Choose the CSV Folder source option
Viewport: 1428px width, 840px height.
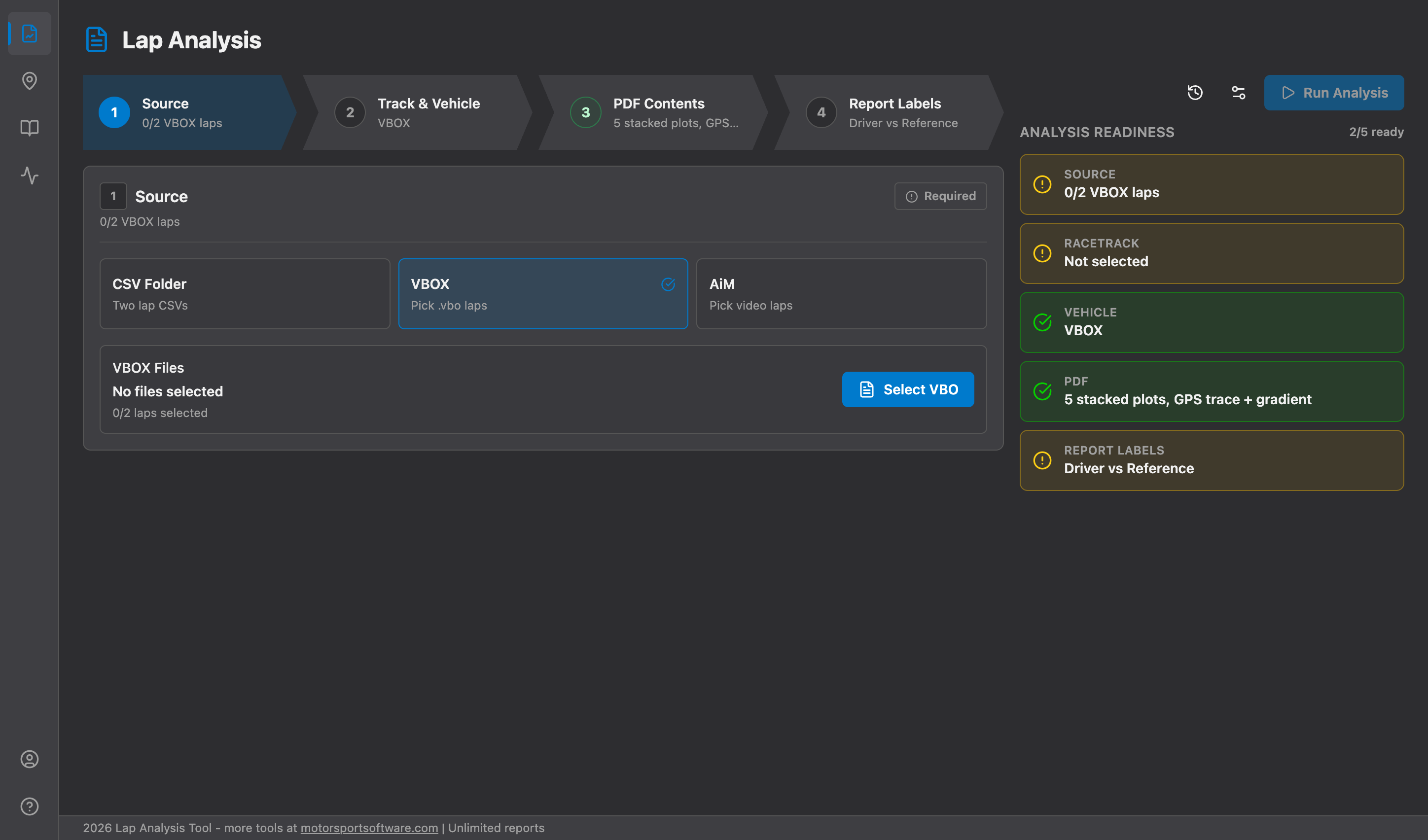pyautogui.click(x=245, y=294)
